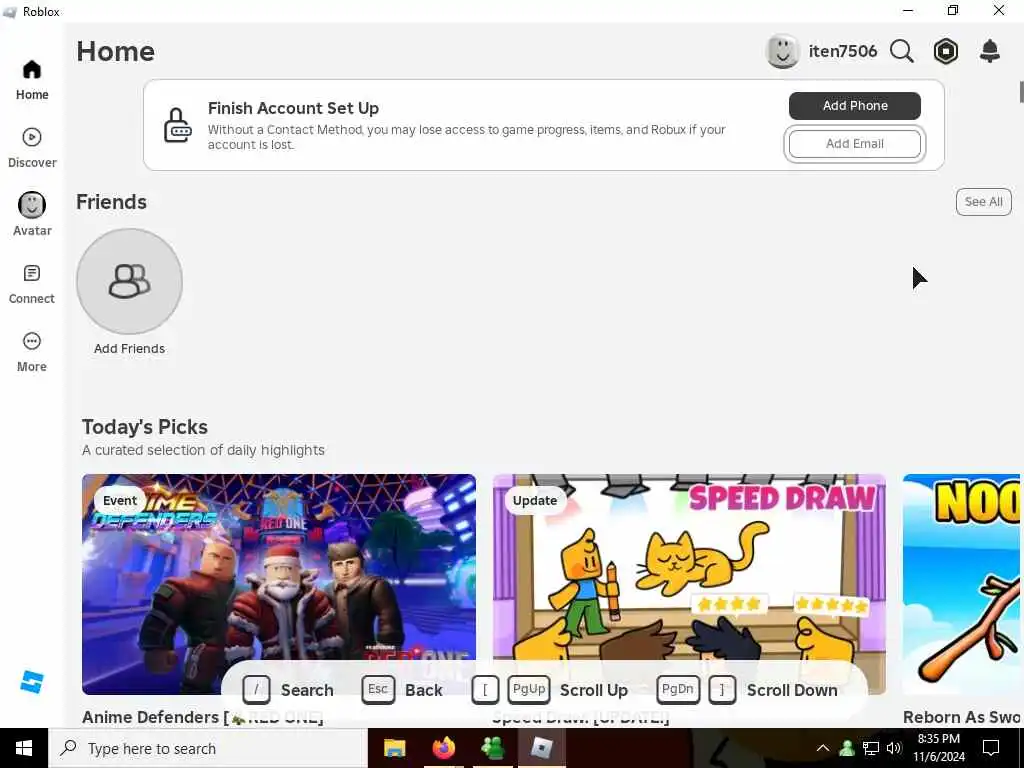The width and height of the screenshot is (1024, 768).
Task: Click the Roblox taskbar icon
Action: (x=541, y=748)
